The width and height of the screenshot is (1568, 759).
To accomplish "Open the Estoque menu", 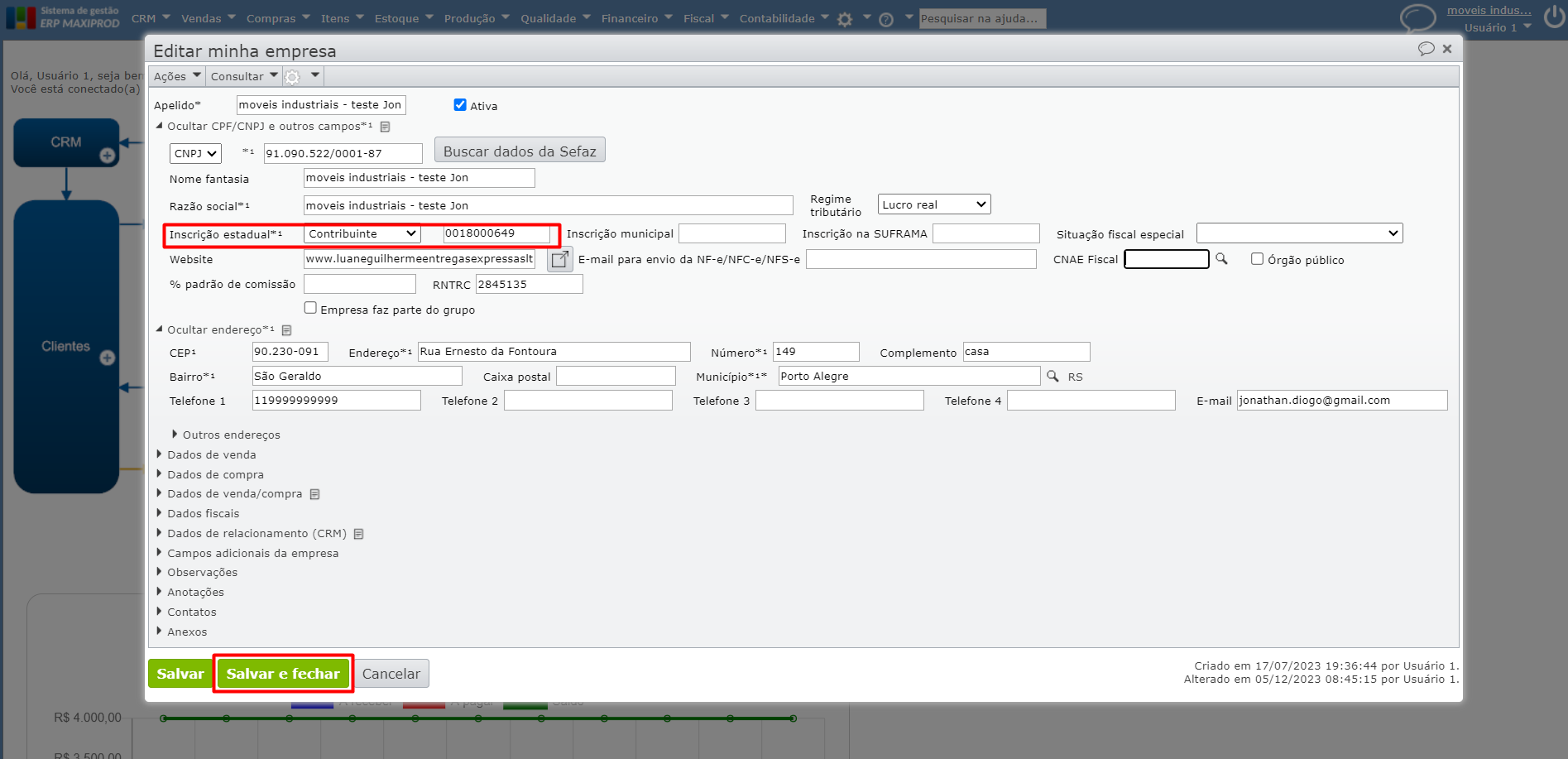I will pos(404,18).
